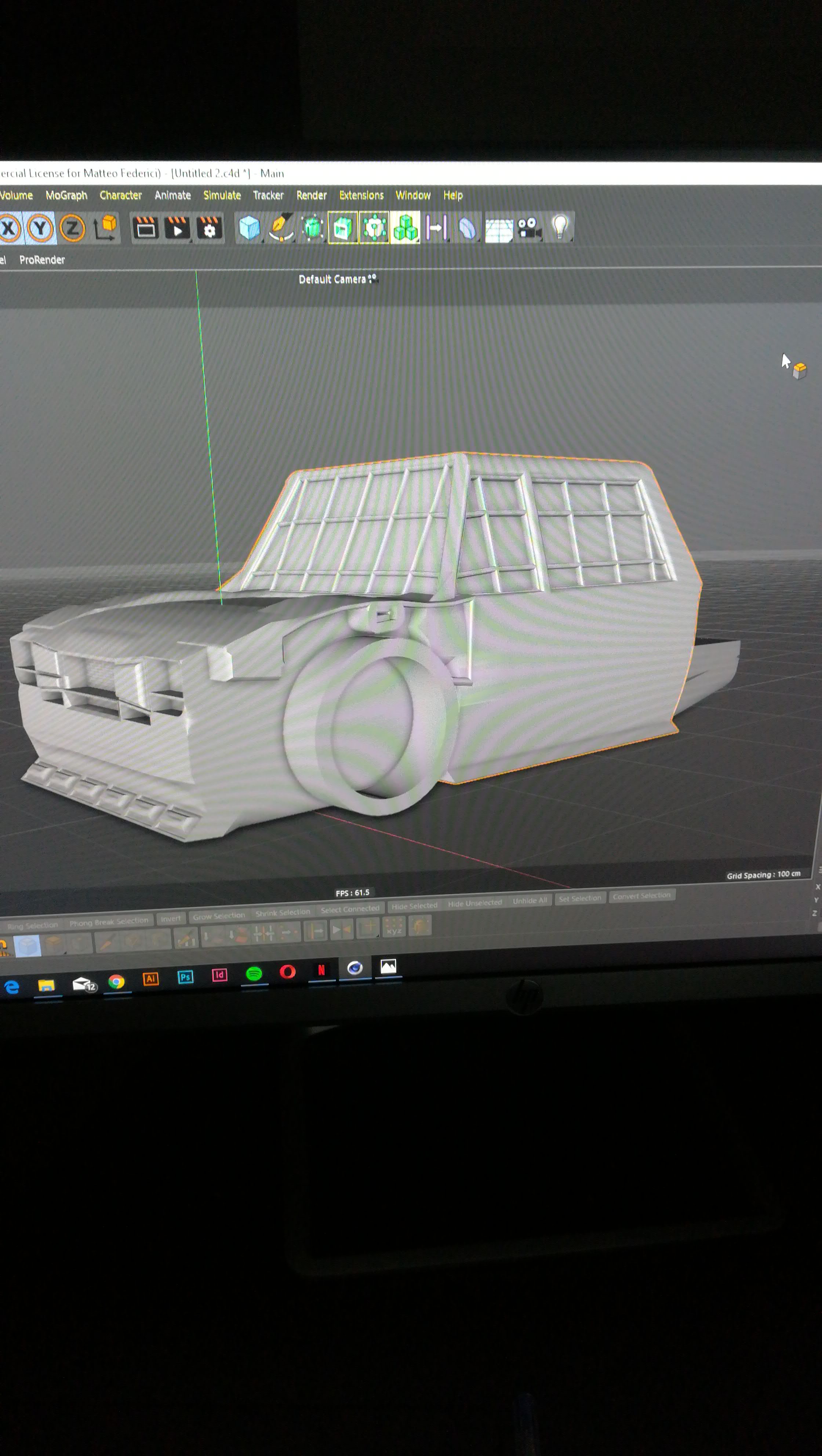The width and height of the screenshot is (822, 1456).
Task: Open the Animate menu
Action: tap(172, 196)
